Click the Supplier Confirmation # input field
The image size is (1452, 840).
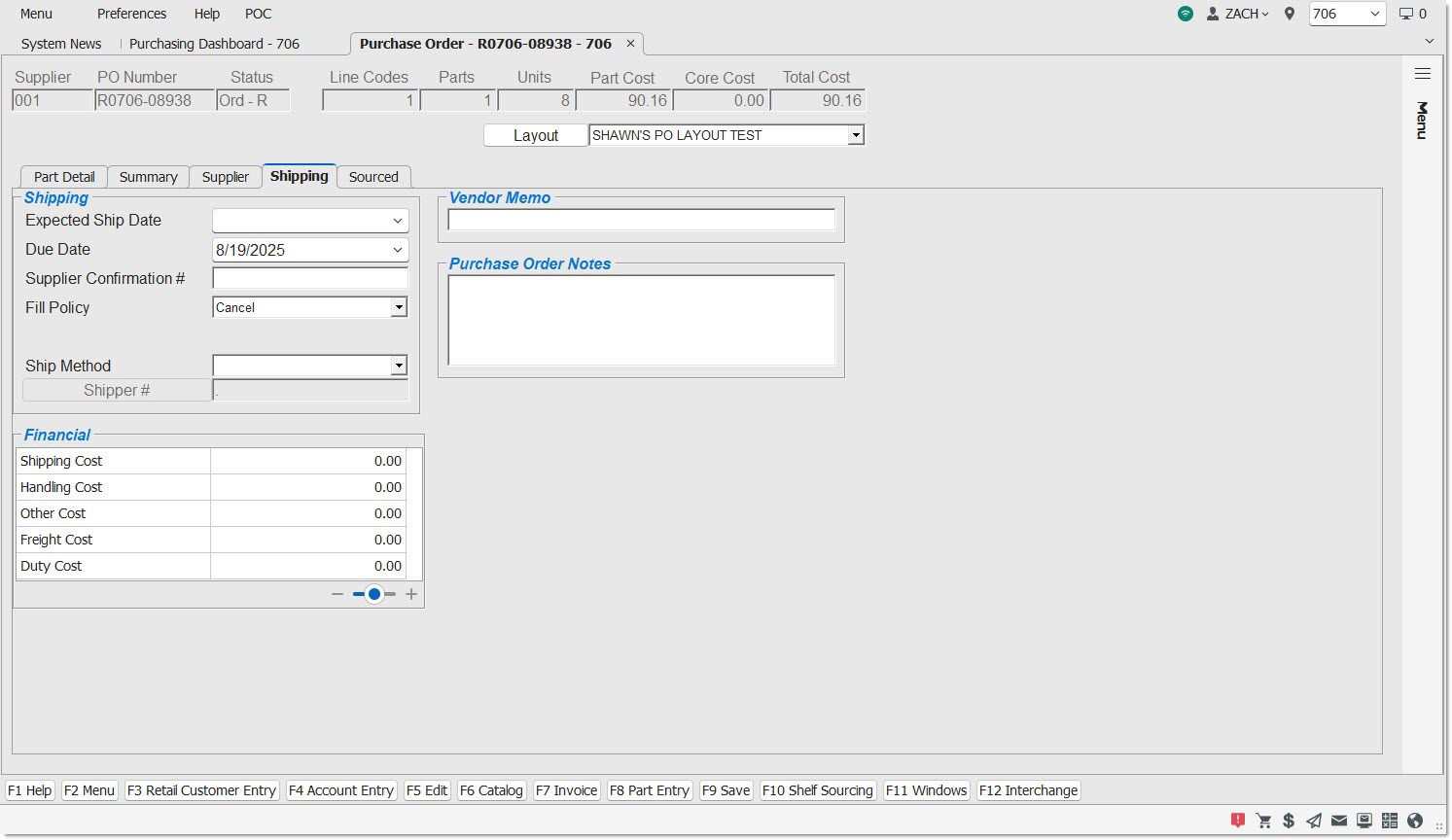click(310, 279)
